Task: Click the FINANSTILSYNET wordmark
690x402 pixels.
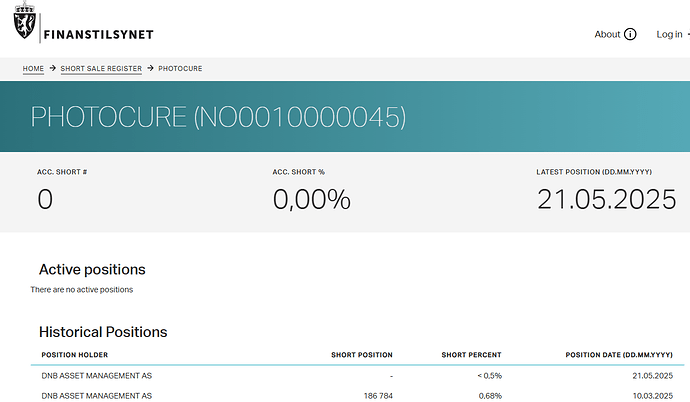Action: click(x=99, y=35)
